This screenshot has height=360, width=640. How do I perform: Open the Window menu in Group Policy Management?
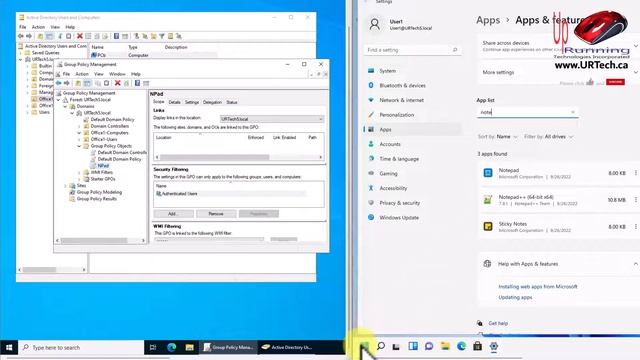click(117, 74)
